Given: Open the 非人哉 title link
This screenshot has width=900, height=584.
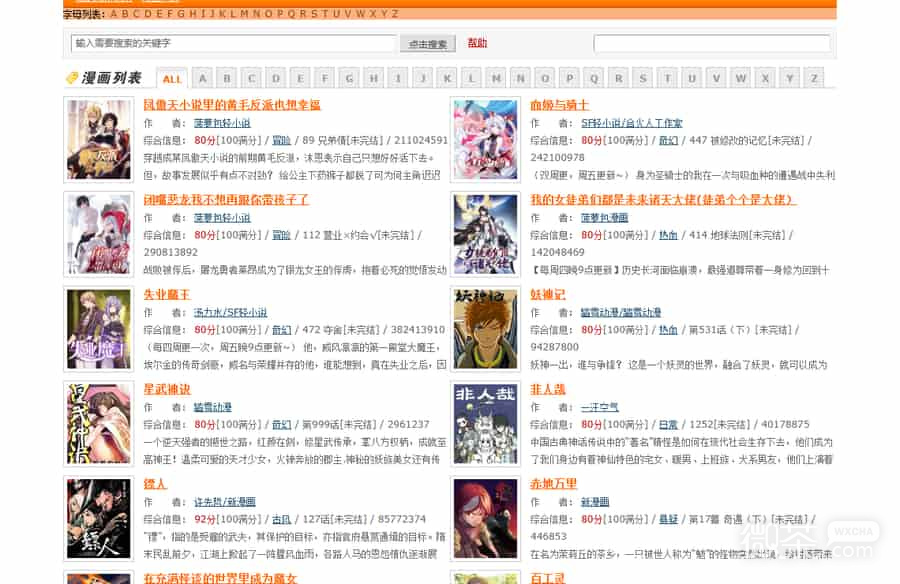Looking at the screenshot, I should (x=548, y=389).
